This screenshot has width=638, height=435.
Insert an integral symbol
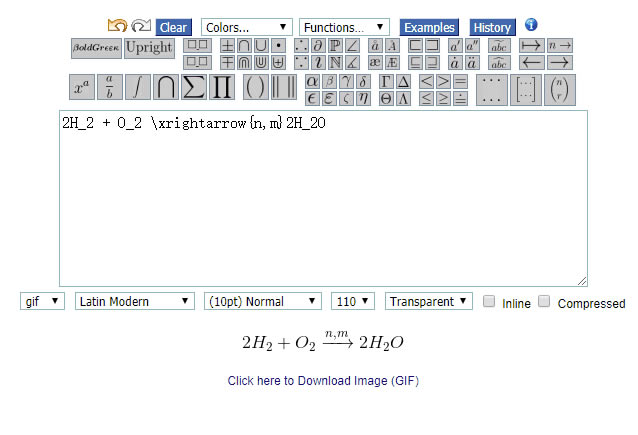138,87
